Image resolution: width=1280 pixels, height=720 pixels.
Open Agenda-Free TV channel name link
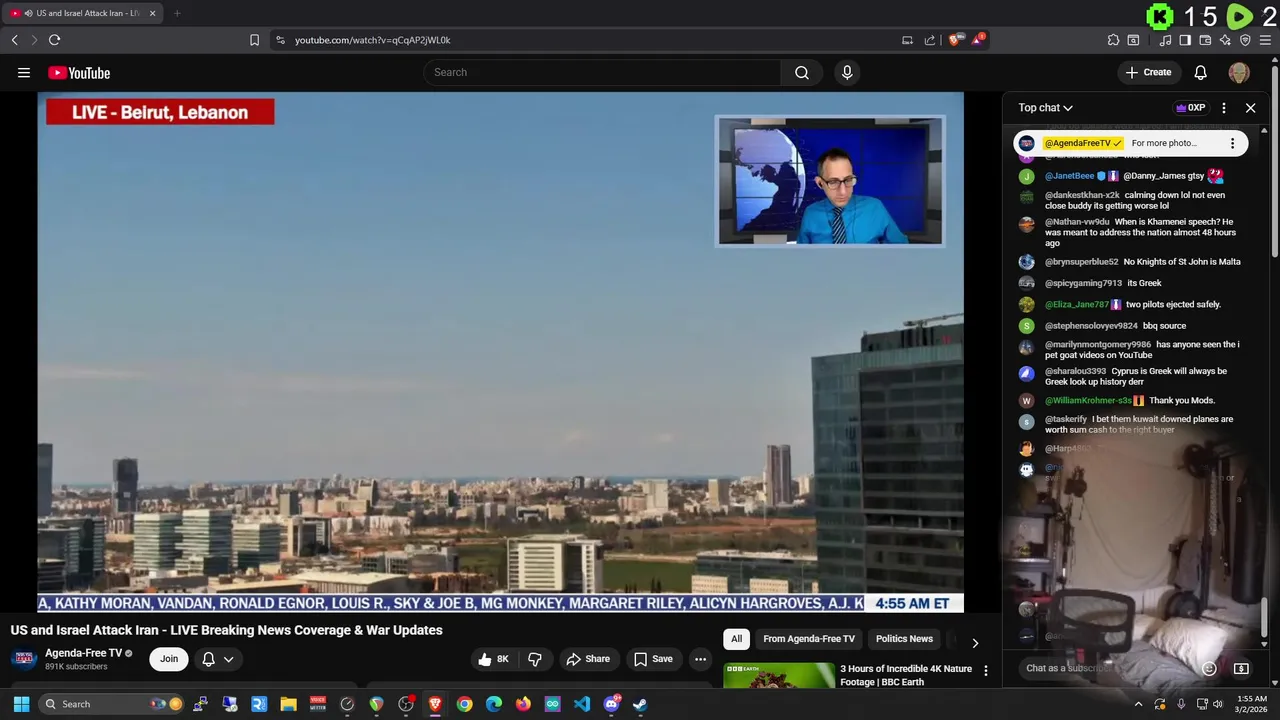tap(83, 653)
